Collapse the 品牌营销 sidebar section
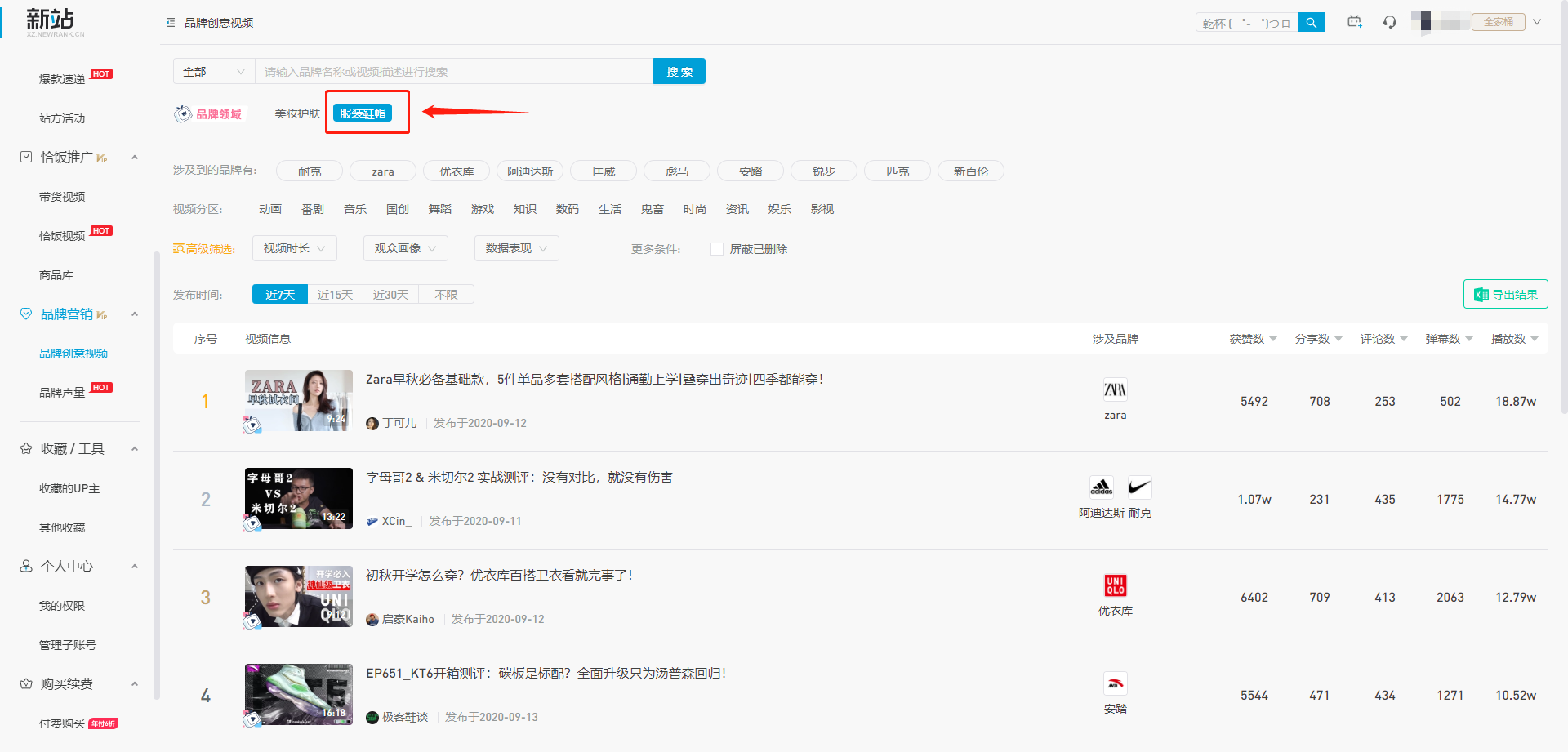 (135, 314)
